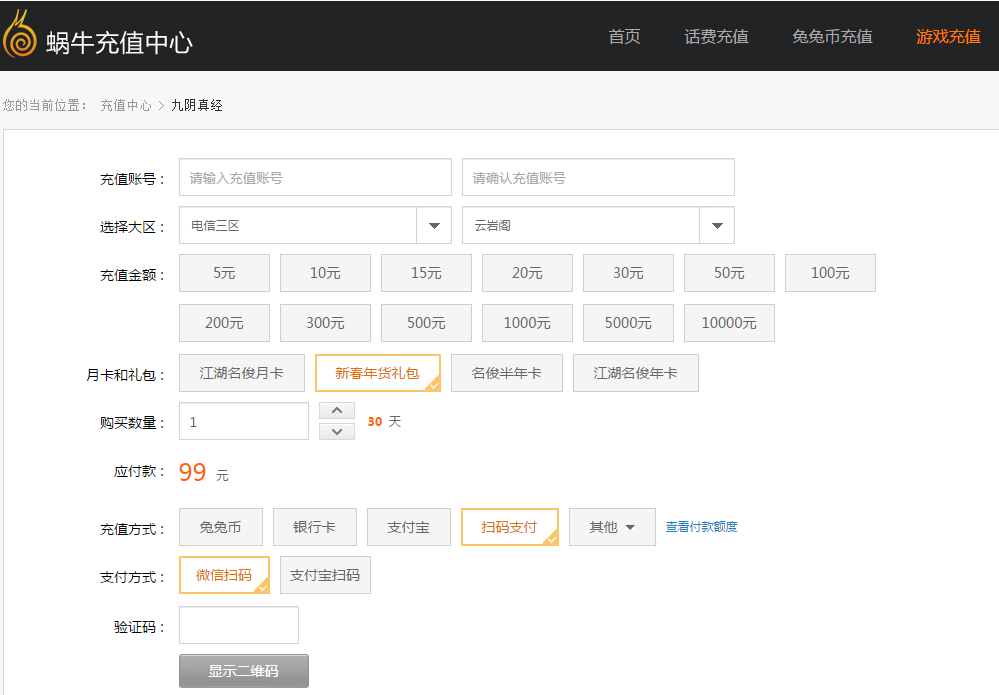
Task: Click the 请确认充值账号 confirmation field
Action: [598, 177]
